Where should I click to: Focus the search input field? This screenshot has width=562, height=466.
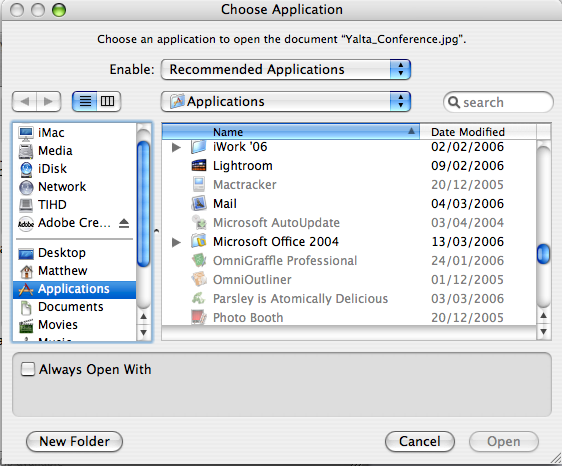point(498,103)
